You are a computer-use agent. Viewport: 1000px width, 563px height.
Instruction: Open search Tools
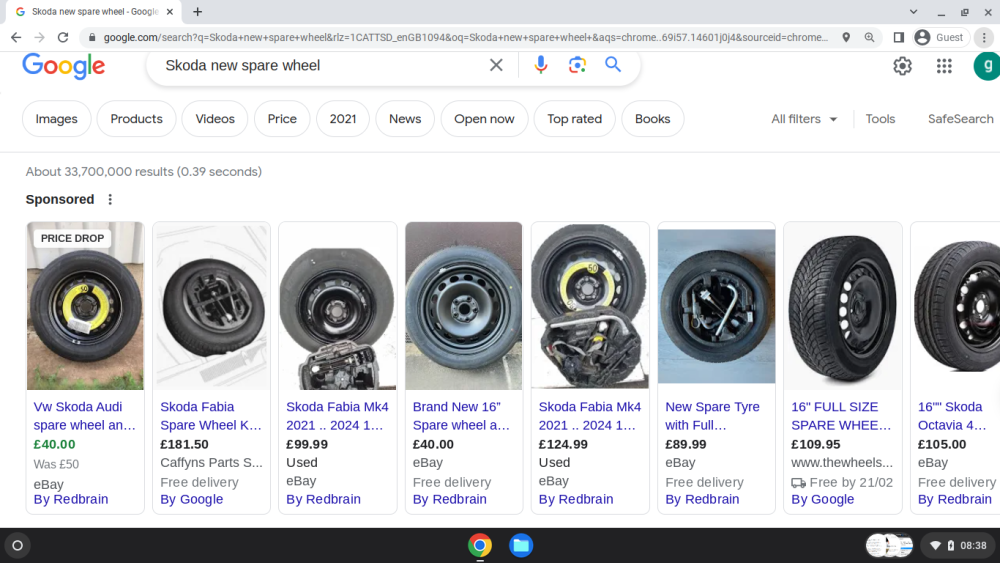click(880, 119)
